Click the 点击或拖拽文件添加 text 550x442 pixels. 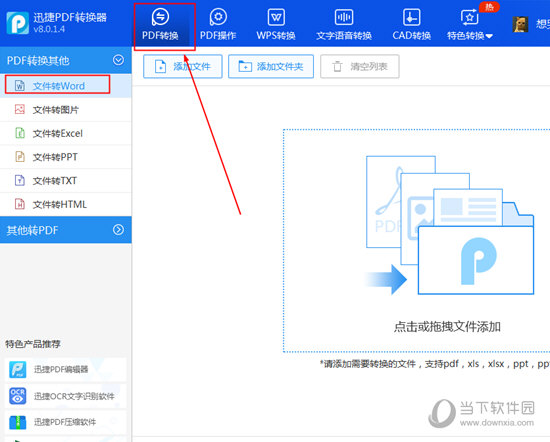(447, 327)
